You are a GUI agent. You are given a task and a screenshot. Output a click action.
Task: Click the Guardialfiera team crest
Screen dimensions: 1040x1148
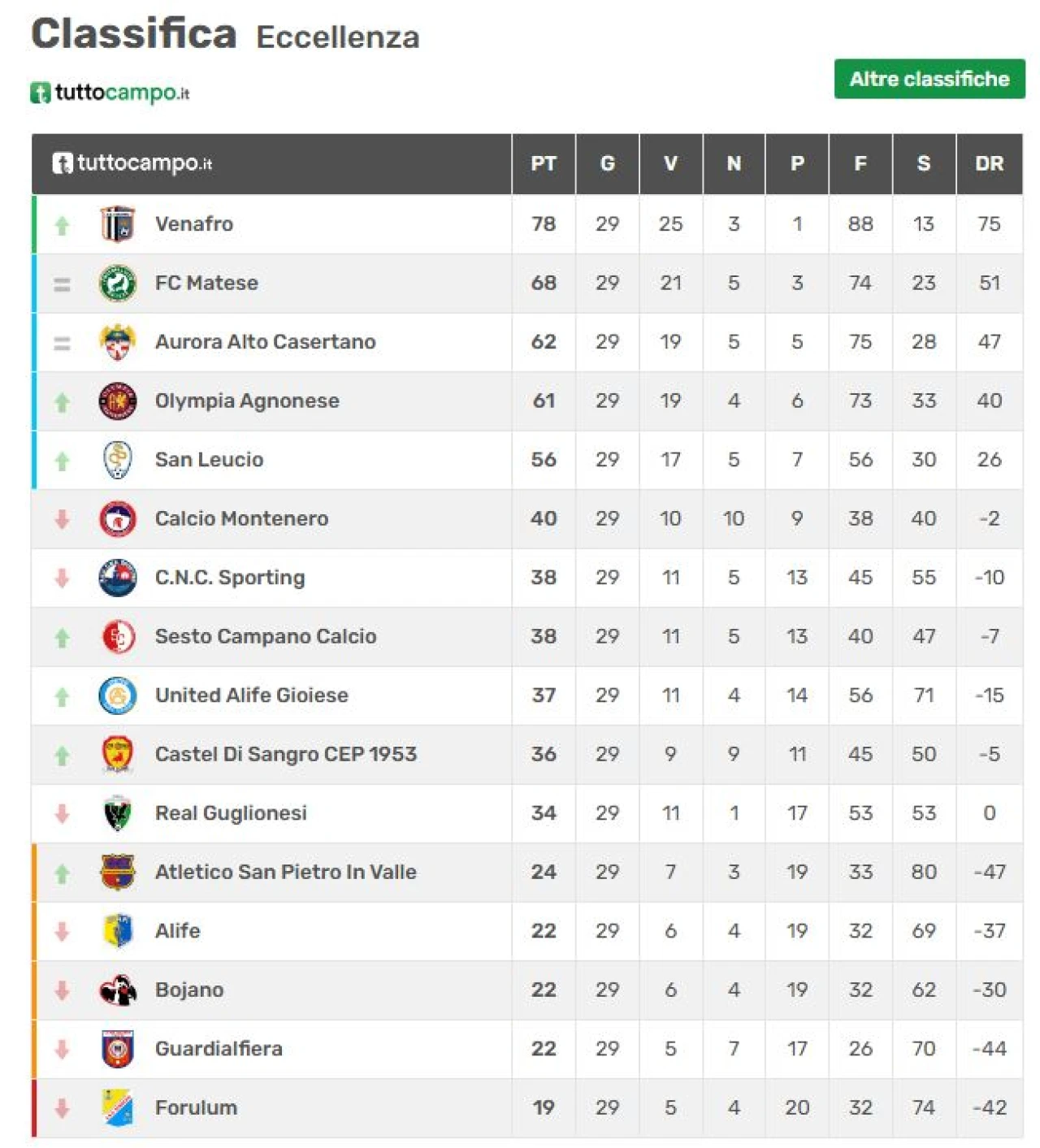pyautogui.click(x=118, y=1049)
